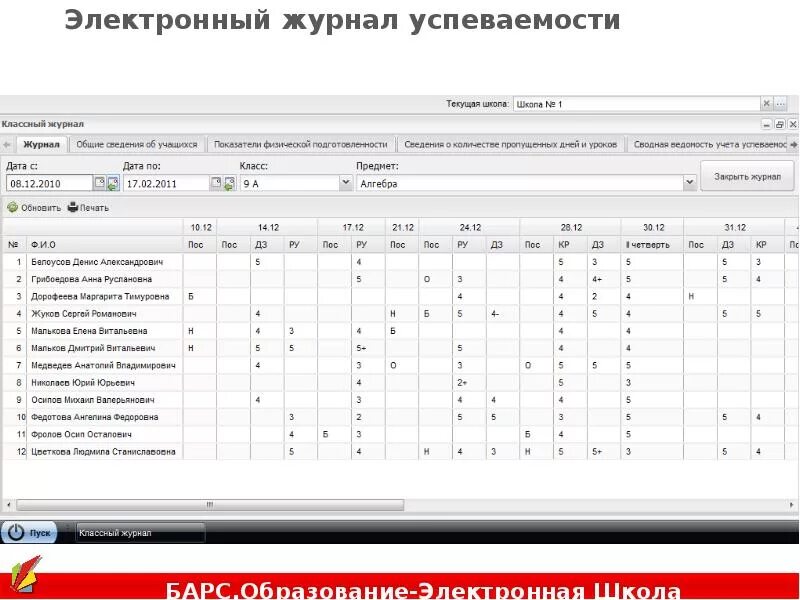The height and width of the screenshot is (600, 800).
Task: Click the 24.12 date column header
Action: click(470, 228)
